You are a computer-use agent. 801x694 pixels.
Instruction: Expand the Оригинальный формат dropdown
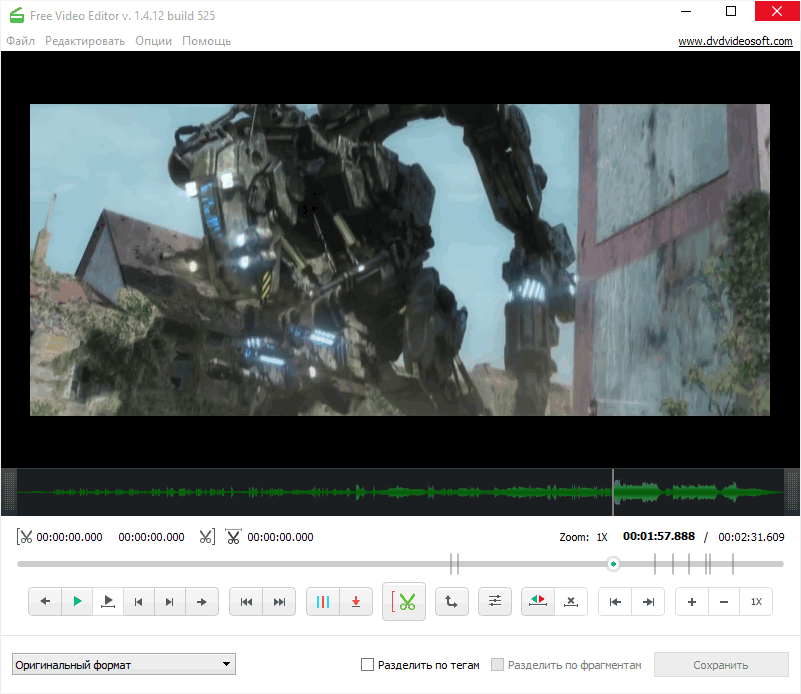click(x=124, y=664)
